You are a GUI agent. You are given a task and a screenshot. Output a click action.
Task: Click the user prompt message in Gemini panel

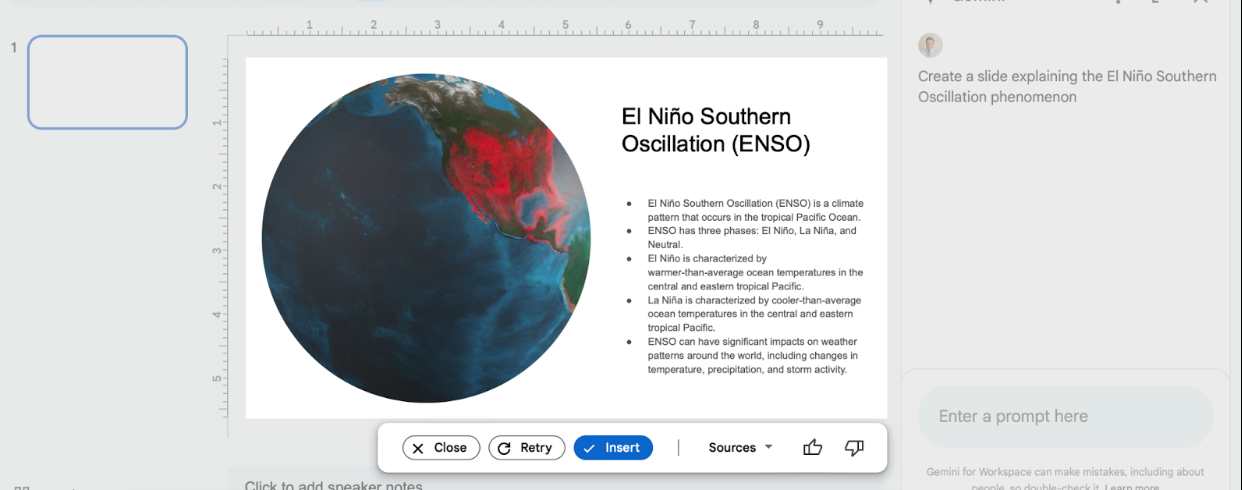[1067, 87]
